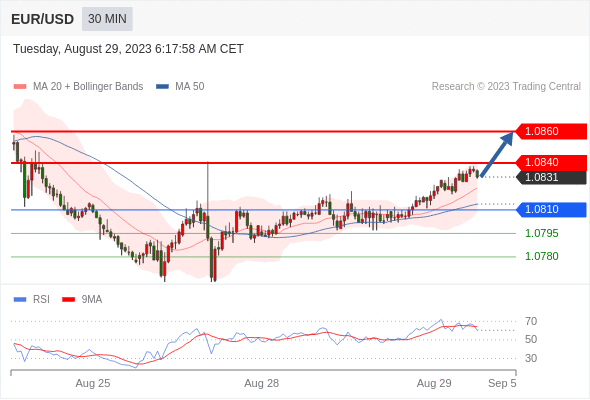Click the 1.0795 green support value

tap(541, 233)
